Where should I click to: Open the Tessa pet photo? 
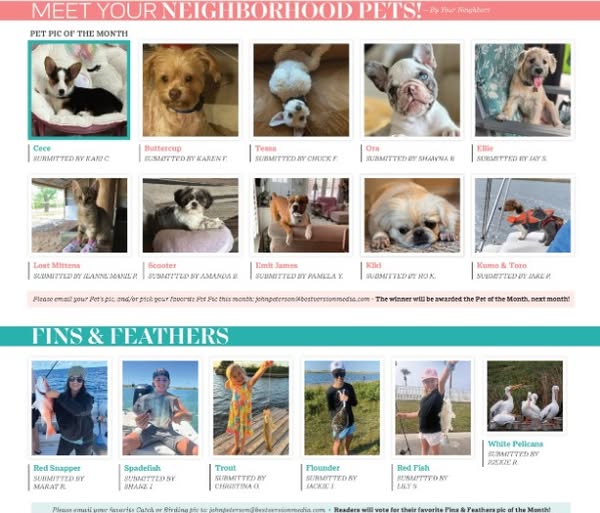point(301,90)
